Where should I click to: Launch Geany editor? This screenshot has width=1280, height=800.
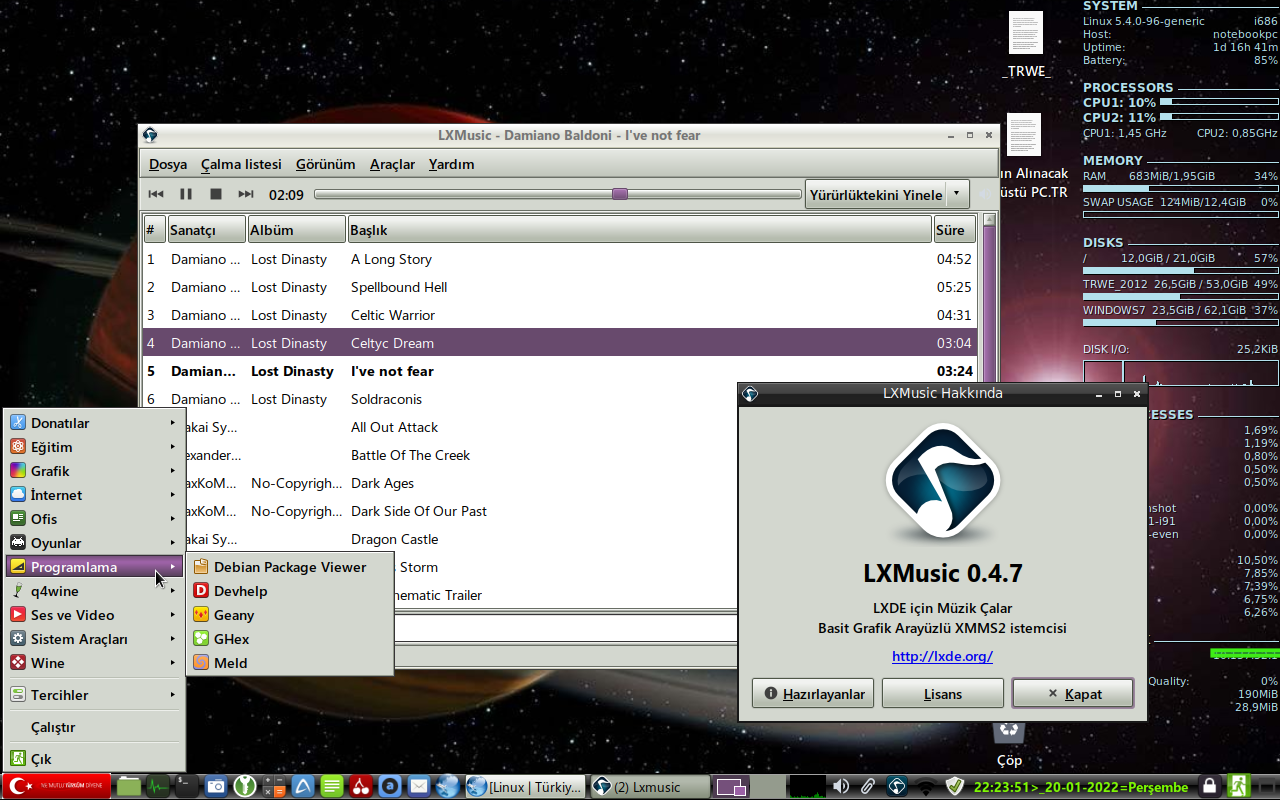pos(291,615)
